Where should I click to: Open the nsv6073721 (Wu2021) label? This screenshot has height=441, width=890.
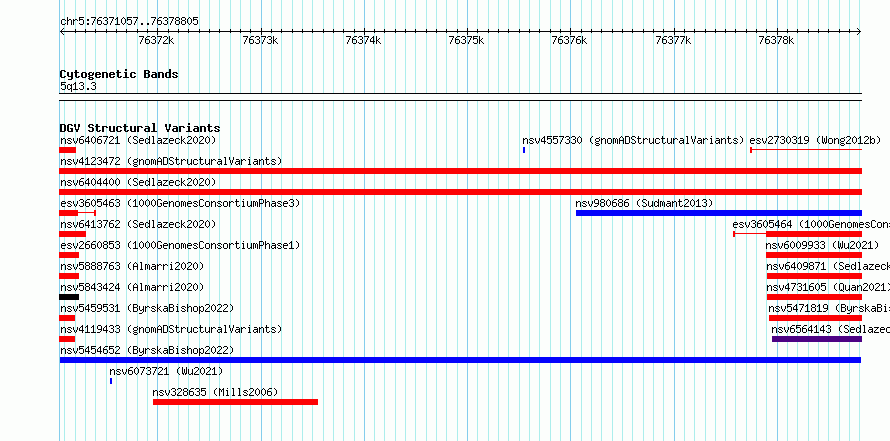tap(166, 371)
